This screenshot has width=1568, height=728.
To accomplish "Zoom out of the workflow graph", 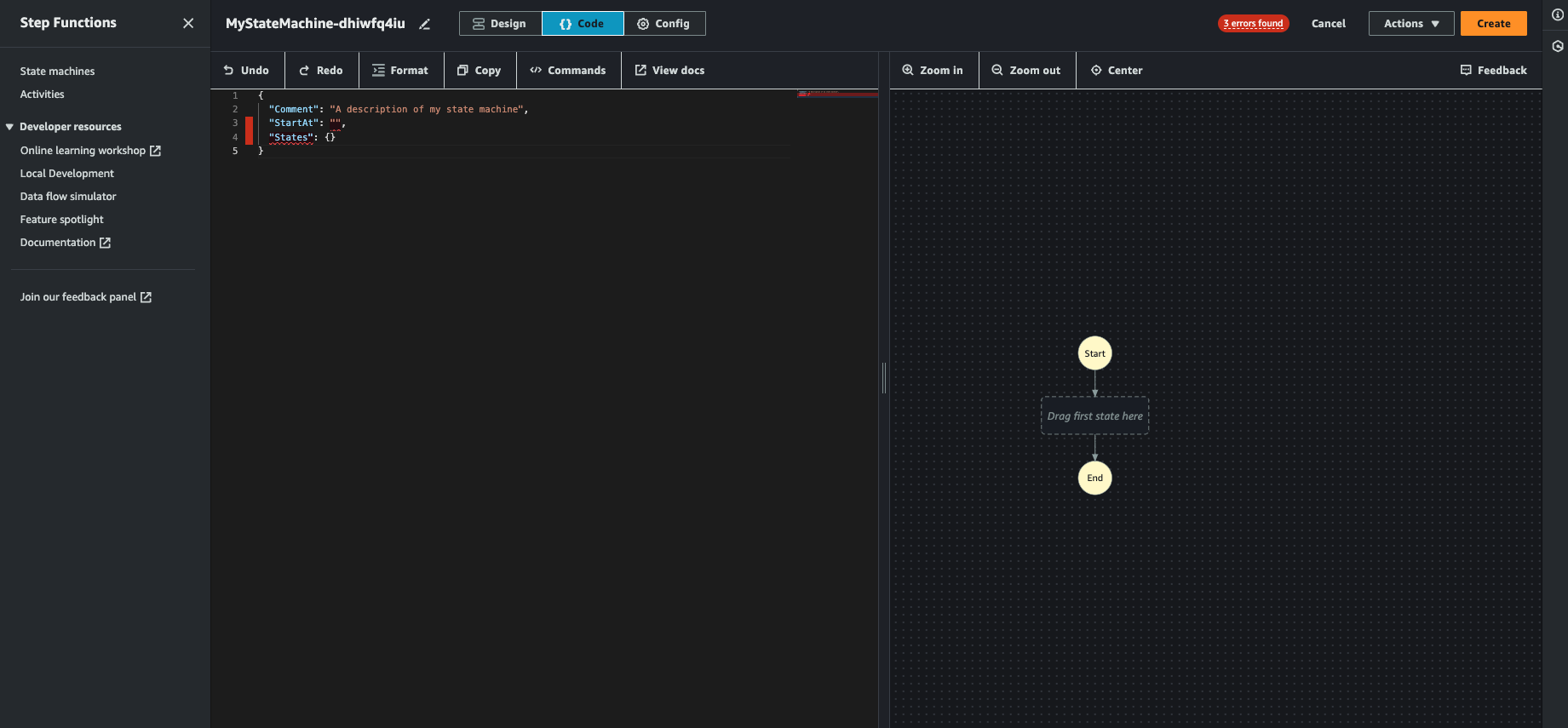I will click(1027, 71).
